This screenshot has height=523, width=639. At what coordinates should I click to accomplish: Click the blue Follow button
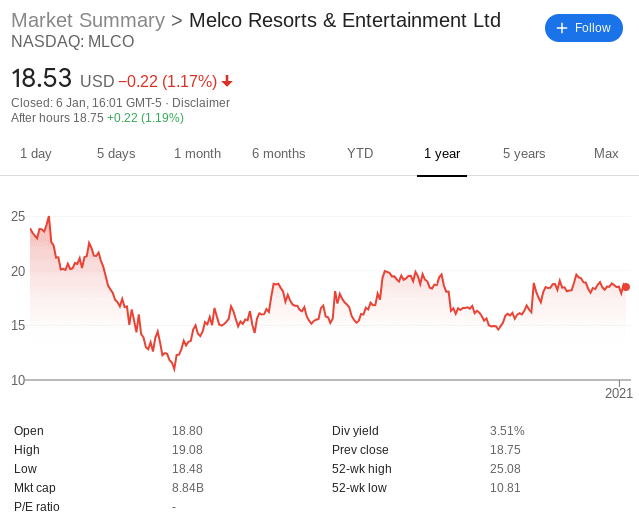[584, 28]
